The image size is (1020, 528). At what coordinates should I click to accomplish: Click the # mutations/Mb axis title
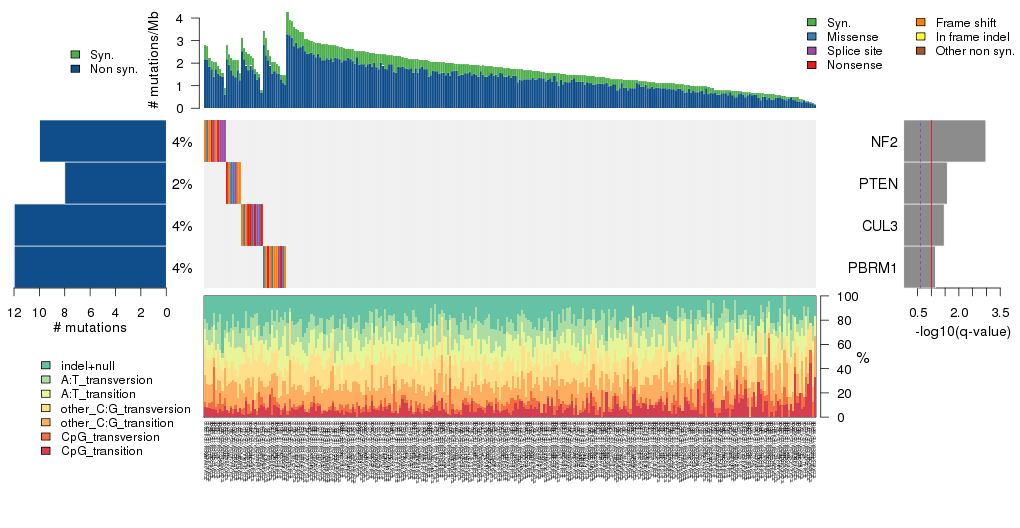tap(153, 62)
